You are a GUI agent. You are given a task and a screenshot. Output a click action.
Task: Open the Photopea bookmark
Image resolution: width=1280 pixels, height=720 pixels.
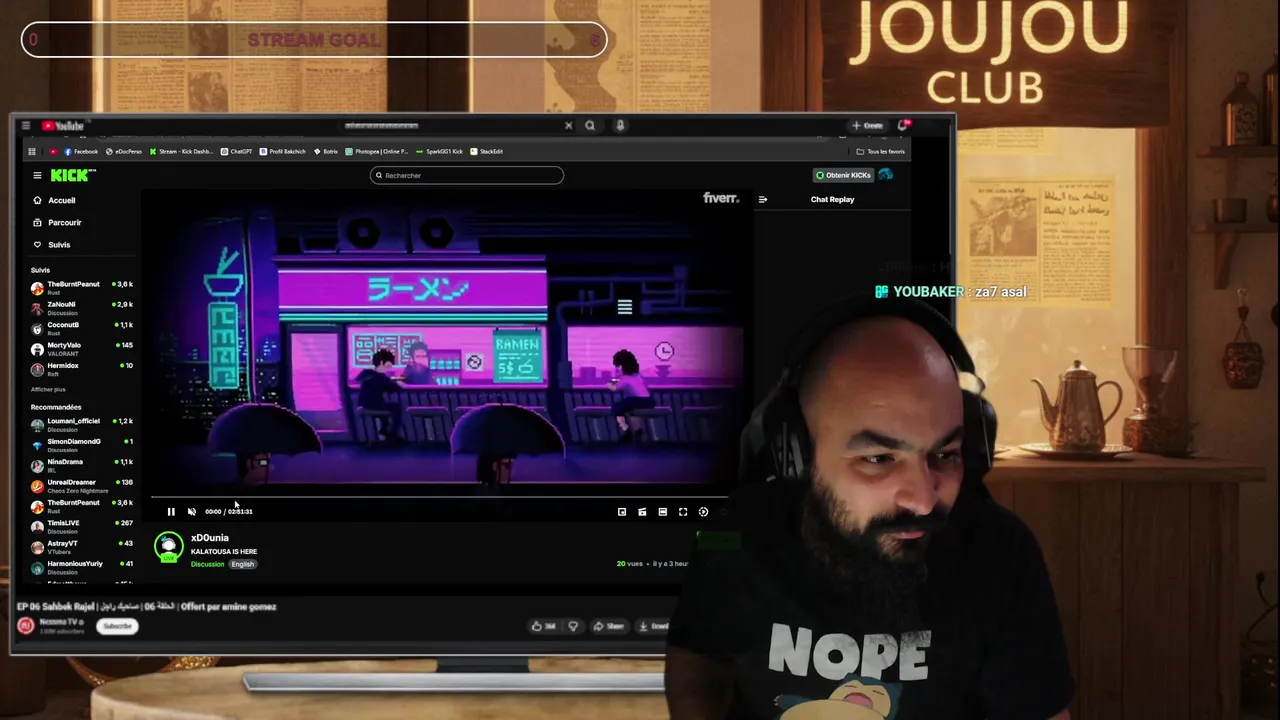pos(377,152)
